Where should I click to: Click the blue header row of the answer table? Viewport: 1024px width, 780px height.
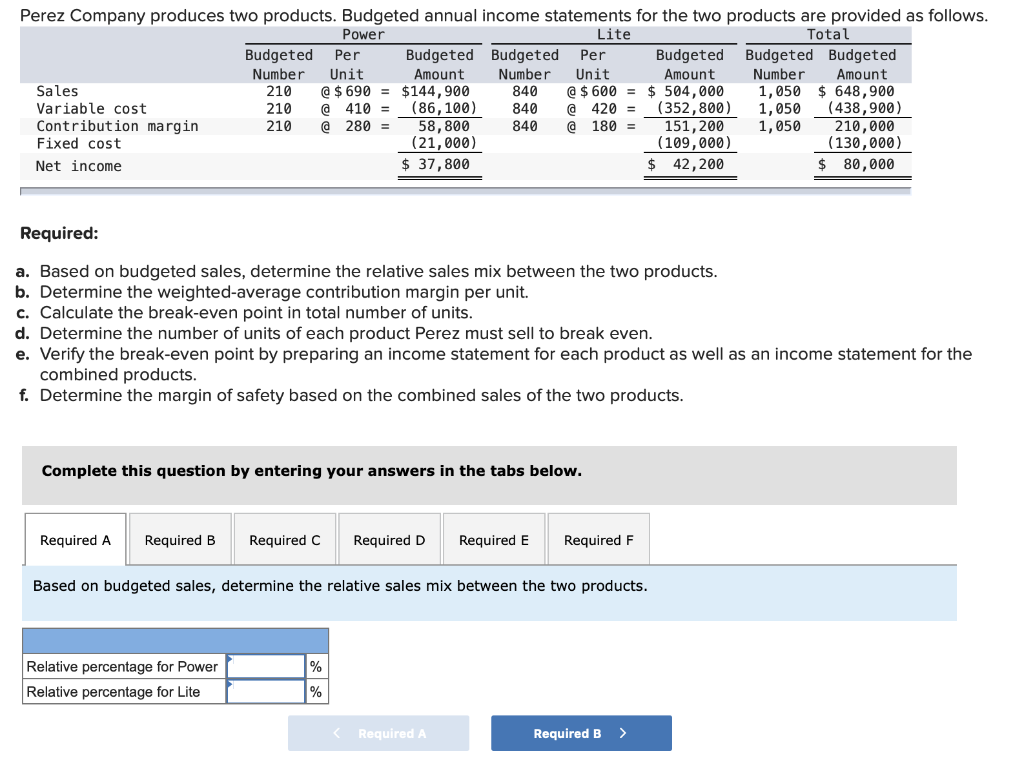click(175, 640)
